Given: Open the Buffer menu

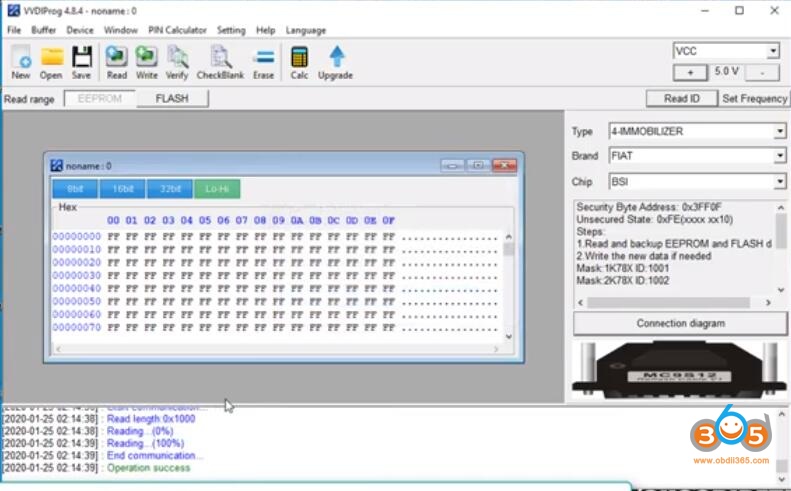Looking at the screenshot, I should pyautogui.click(x=43, y=30).
